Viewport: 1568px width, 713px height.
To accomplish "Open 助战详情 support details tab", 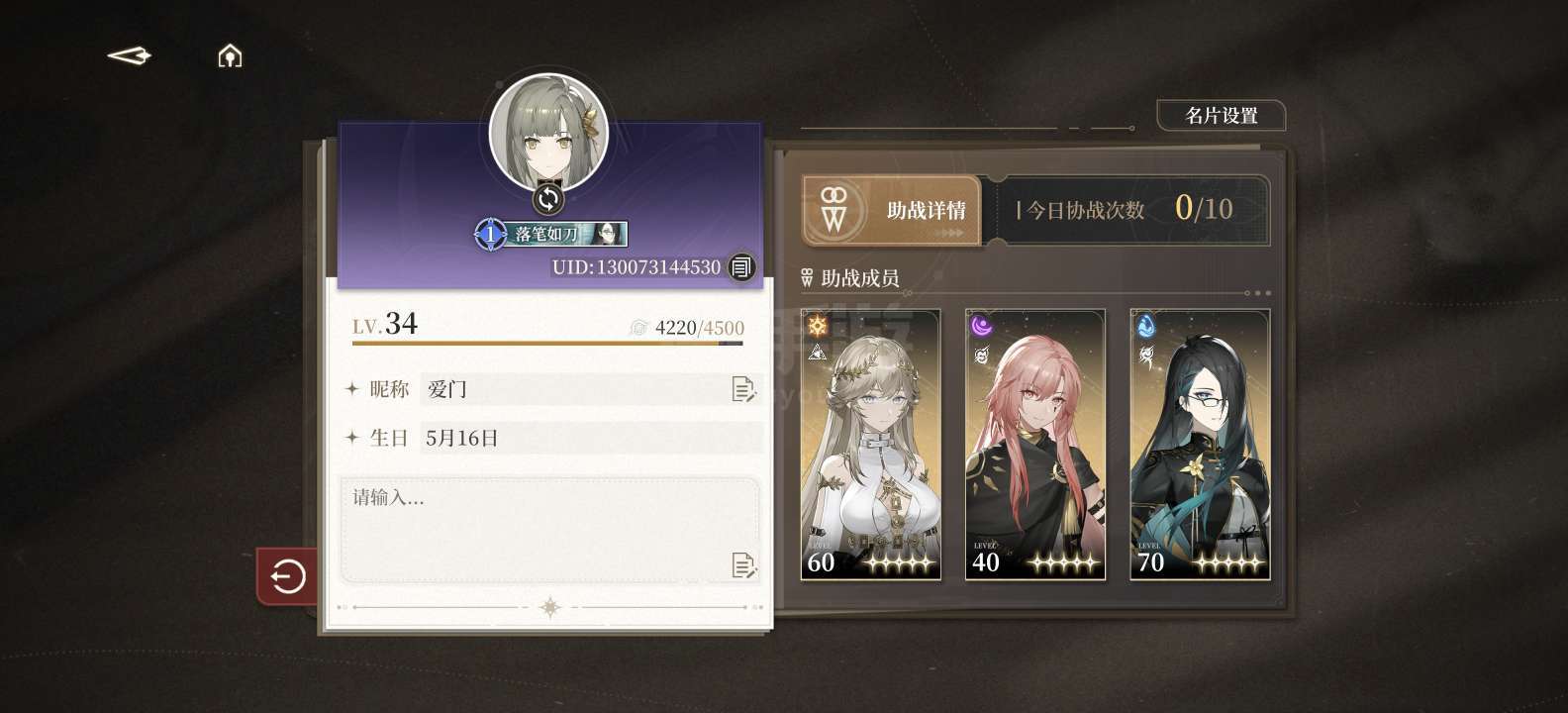I will 891,210.
